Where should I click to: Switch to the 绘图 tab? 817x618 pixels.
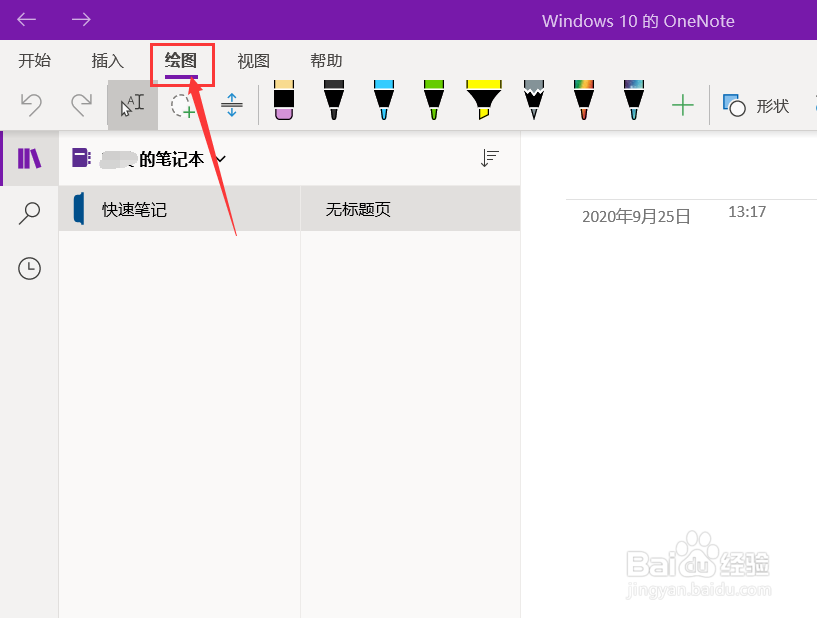point(181,60)
